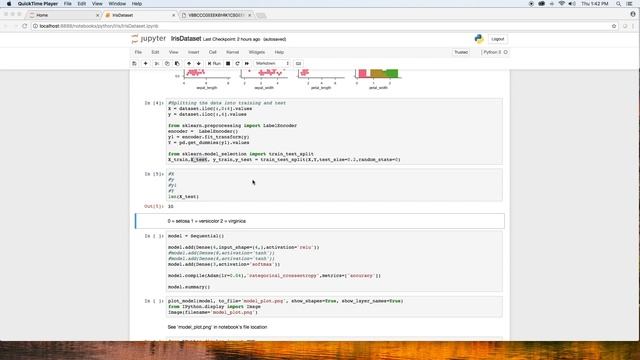Open Jupyter Kernel menu
The height and width of the screenshot is (360, 640).
232,52
